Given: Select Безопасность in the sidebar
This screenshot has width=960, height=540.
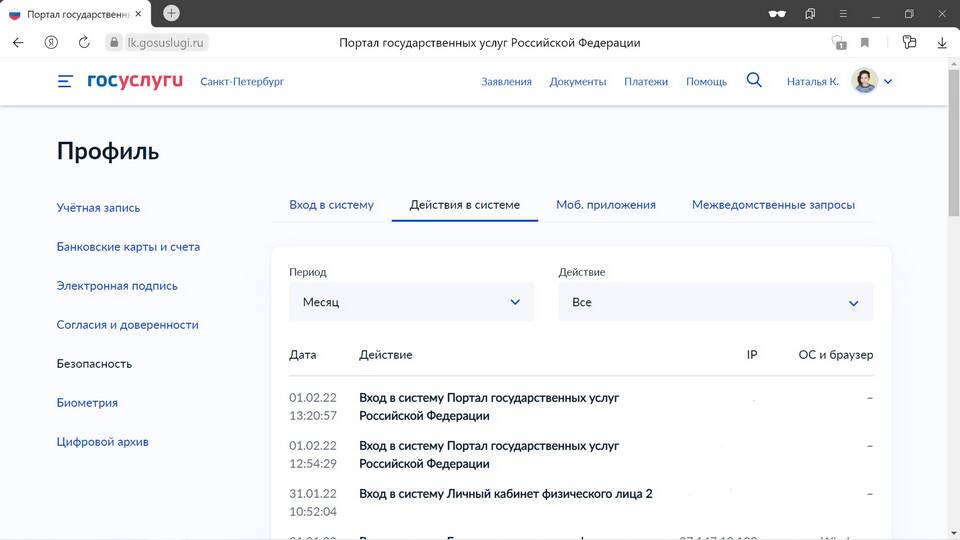Looking at the screenshot, I should coord(94,364).
